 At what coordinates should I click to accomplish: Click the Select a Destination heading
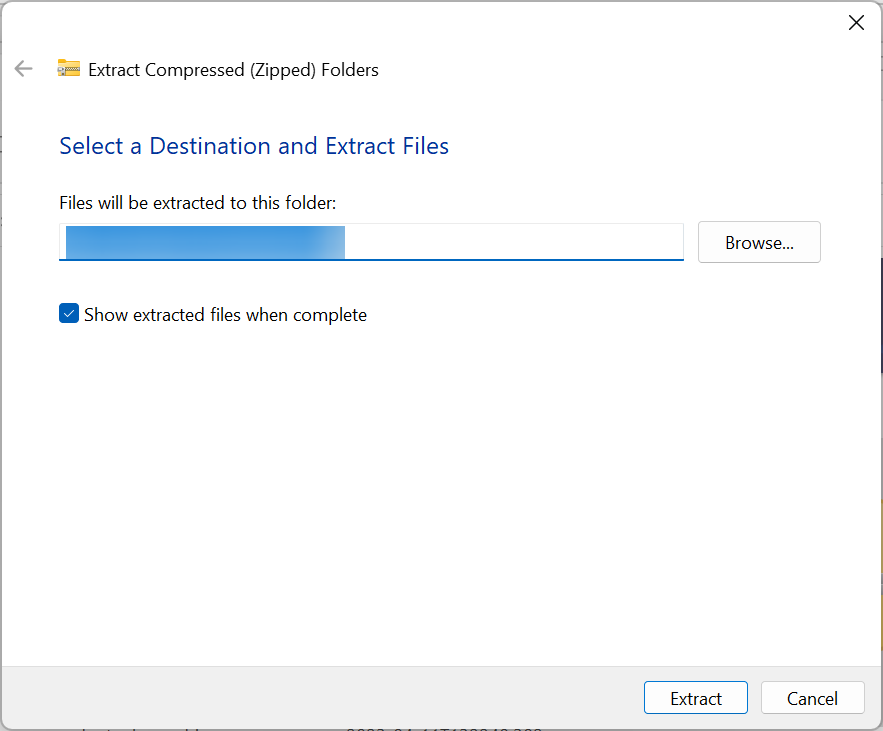253,146
